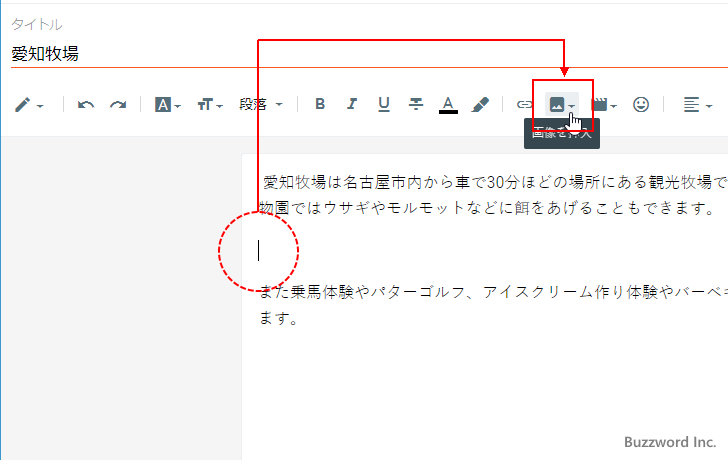Toggle strikethrough formatting

[x=416, y=104]
